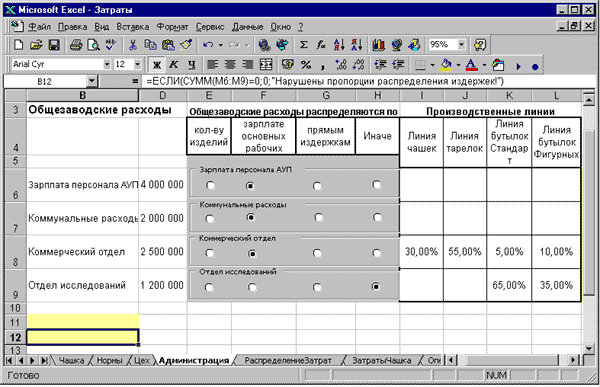
Task: Create a new workbook with New icon
Action: pos(18,45)
